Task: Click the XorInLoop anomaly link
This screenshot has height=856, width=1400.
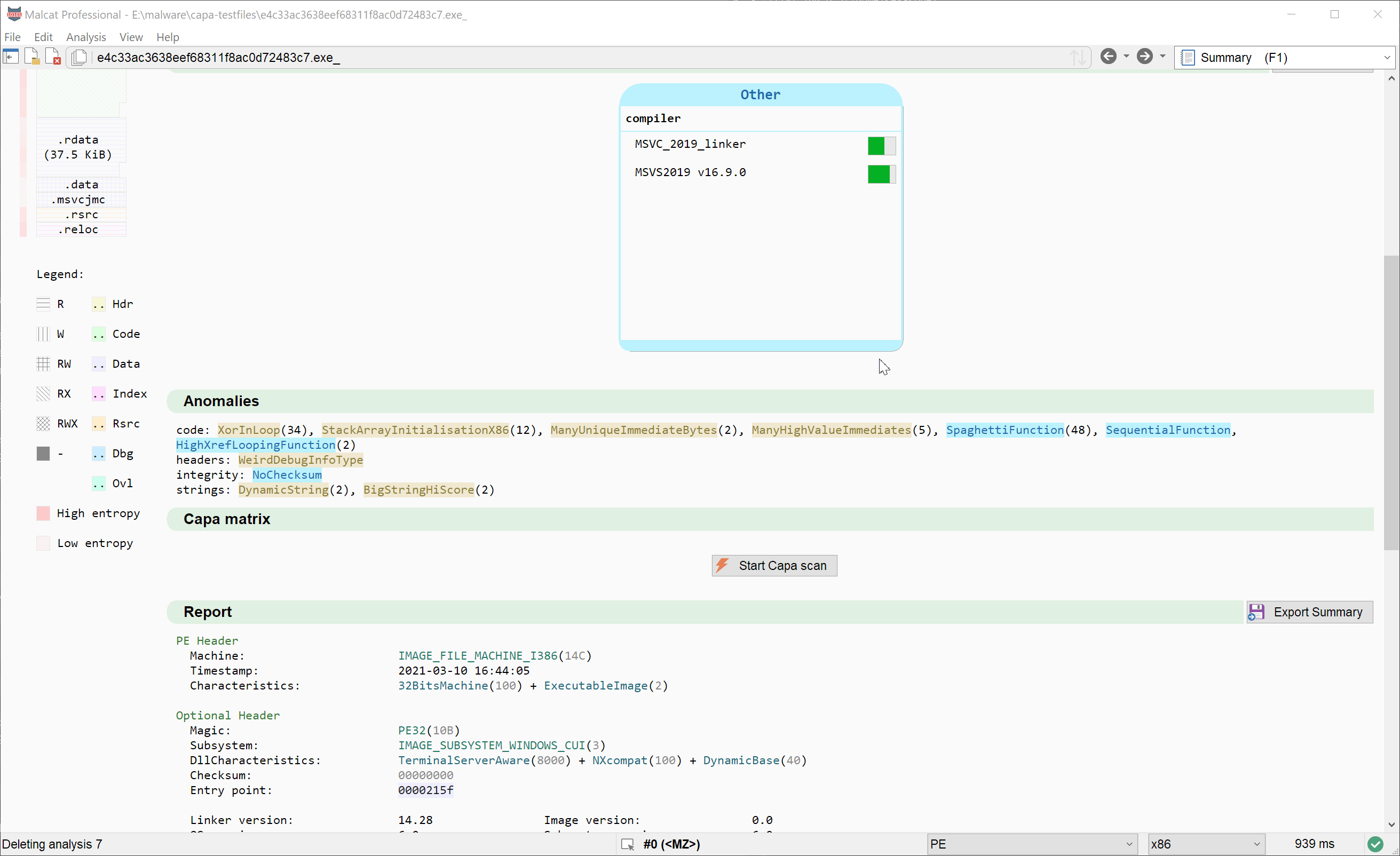Action: [x=249, y=430]
